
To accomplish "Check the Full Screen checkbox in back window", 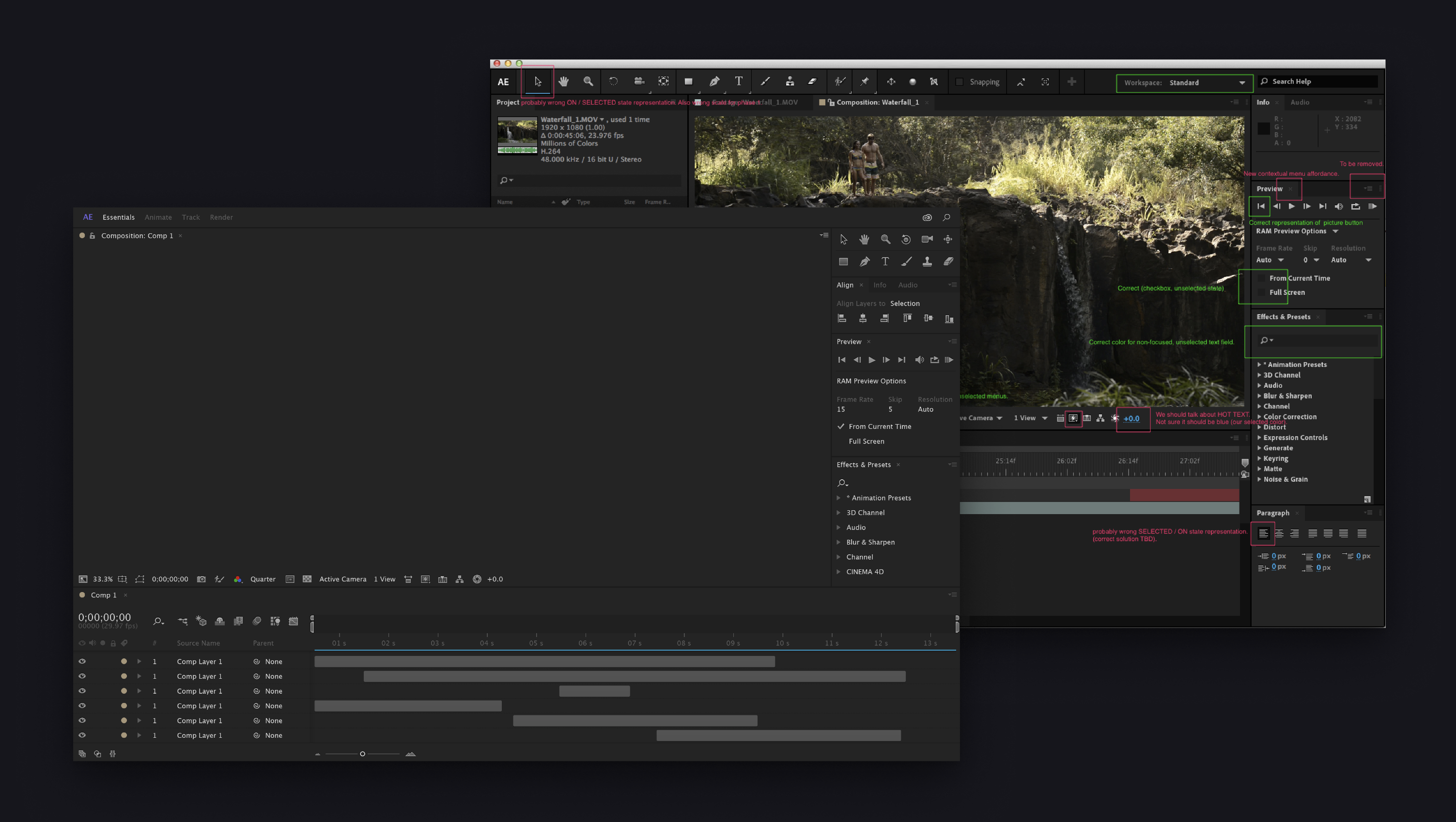I will click(x=1262, y=292).
